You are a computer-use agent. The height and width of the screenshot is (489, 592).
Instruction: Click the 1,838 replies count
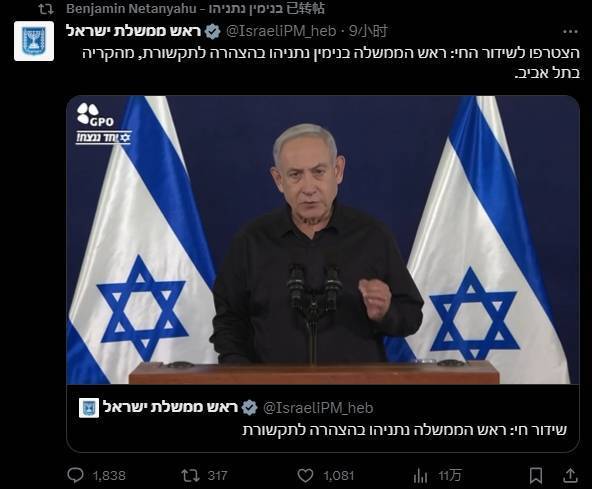109,475
